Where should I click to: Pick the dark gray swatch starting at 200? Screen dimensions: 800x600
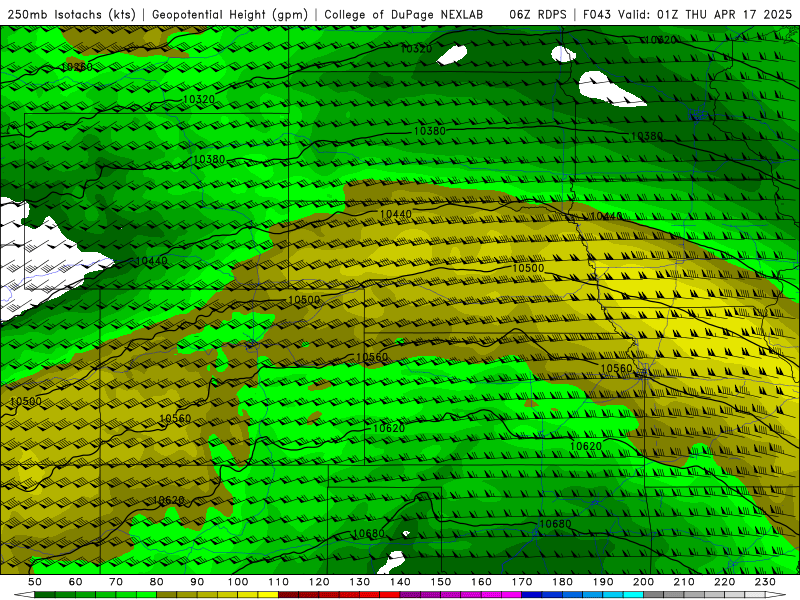point(654,595)
